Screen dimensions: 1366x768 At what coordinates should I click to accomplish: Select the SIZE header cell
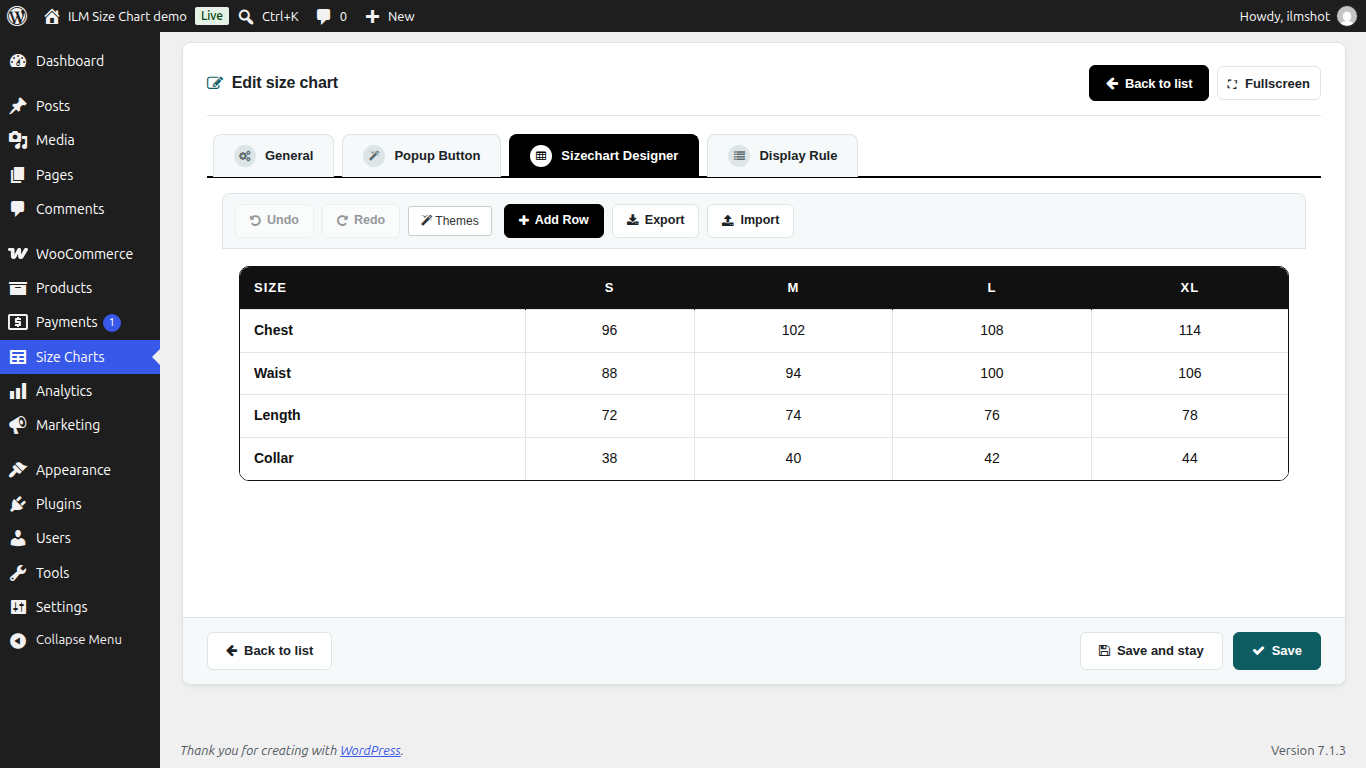(x=382, y=288)
